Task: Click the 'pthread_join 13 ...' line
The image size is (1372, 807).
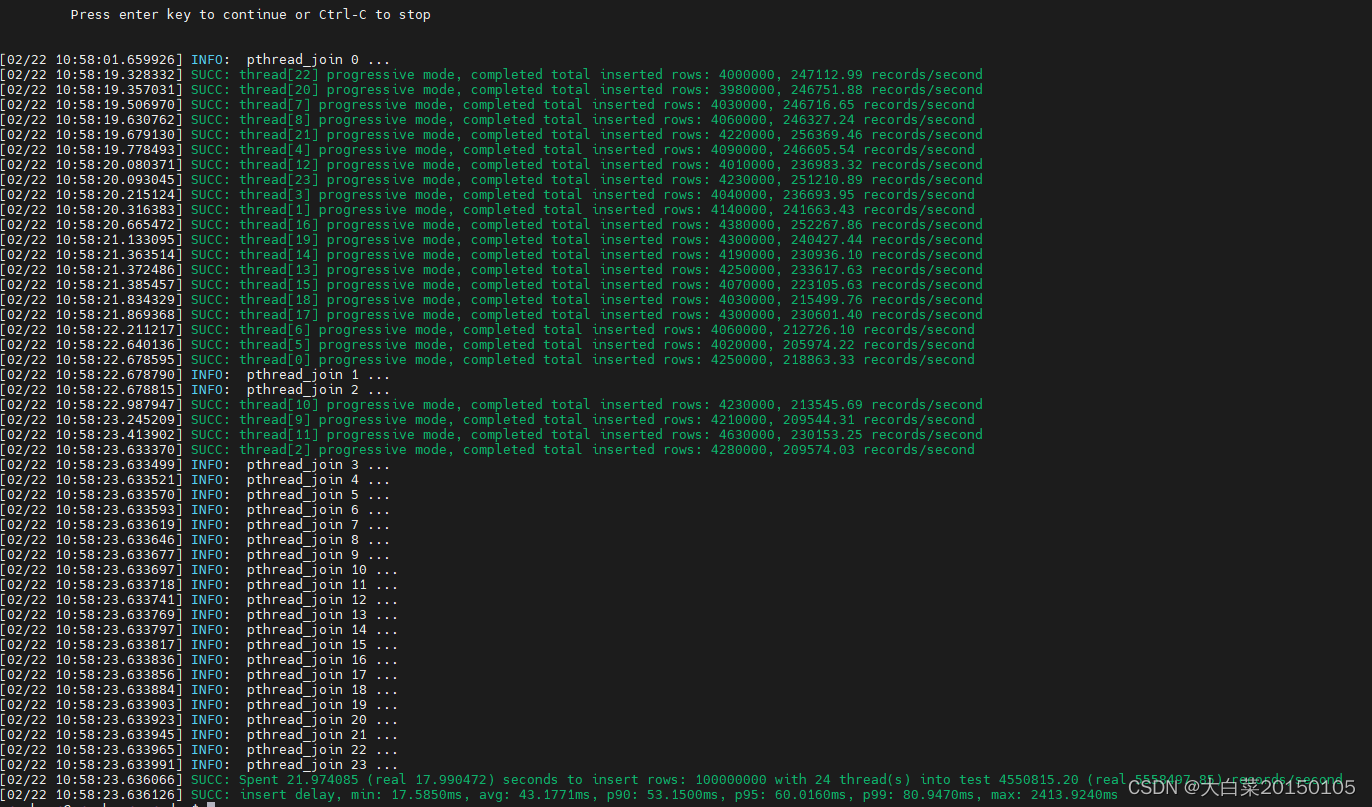Action: point(199,615)
